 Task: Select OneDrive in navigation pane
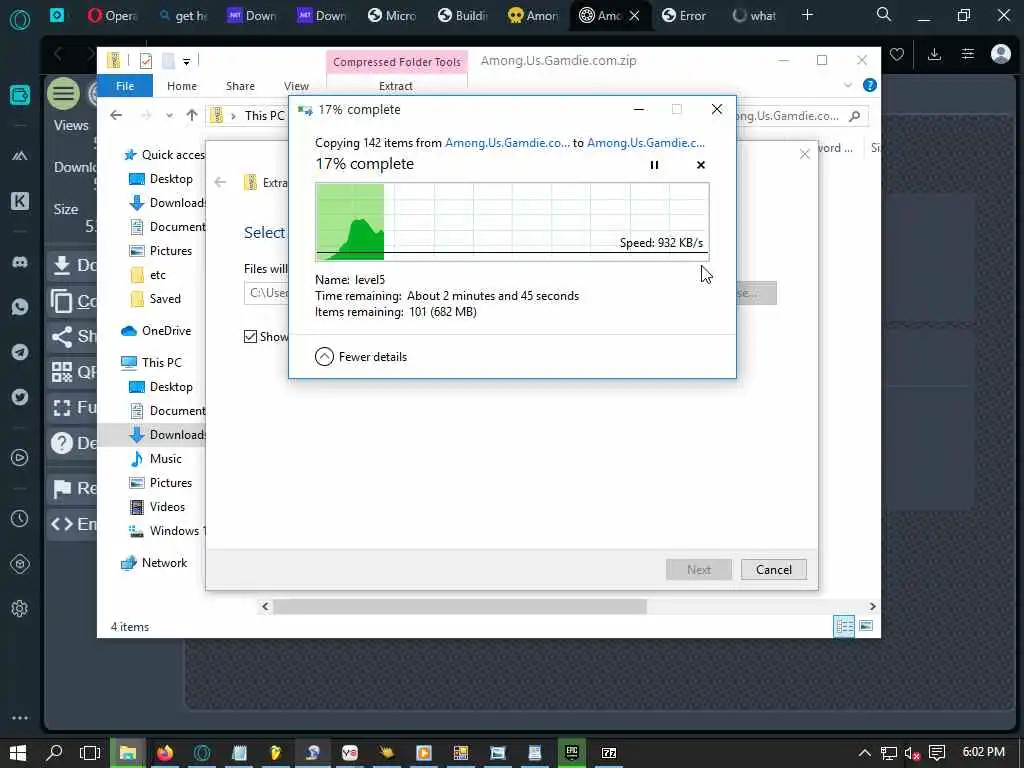coord(157,331)
